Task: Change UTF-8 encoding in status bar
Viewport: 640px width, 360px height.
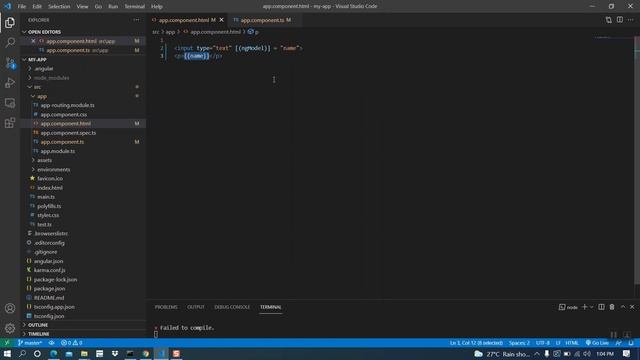Action: coord(542,343)
